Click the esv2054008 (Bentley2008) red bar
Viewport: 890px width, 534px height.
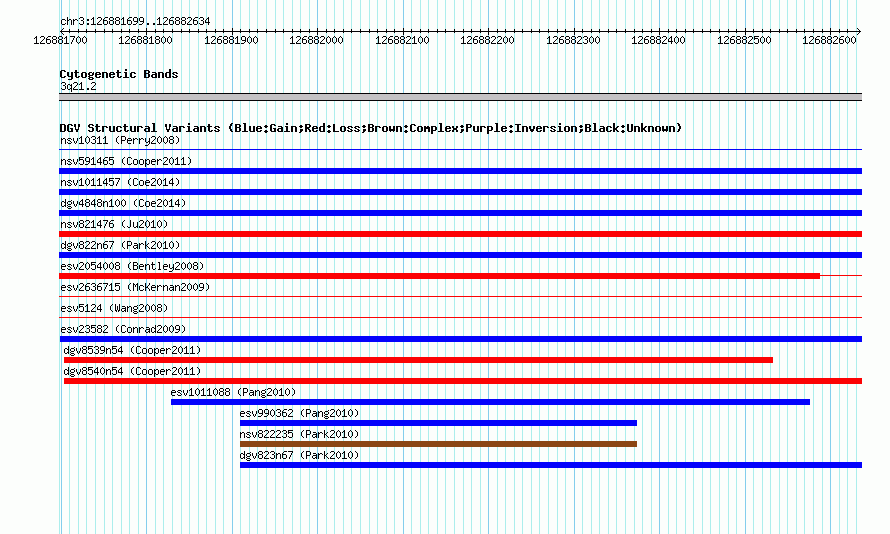(x=439, y=276)
